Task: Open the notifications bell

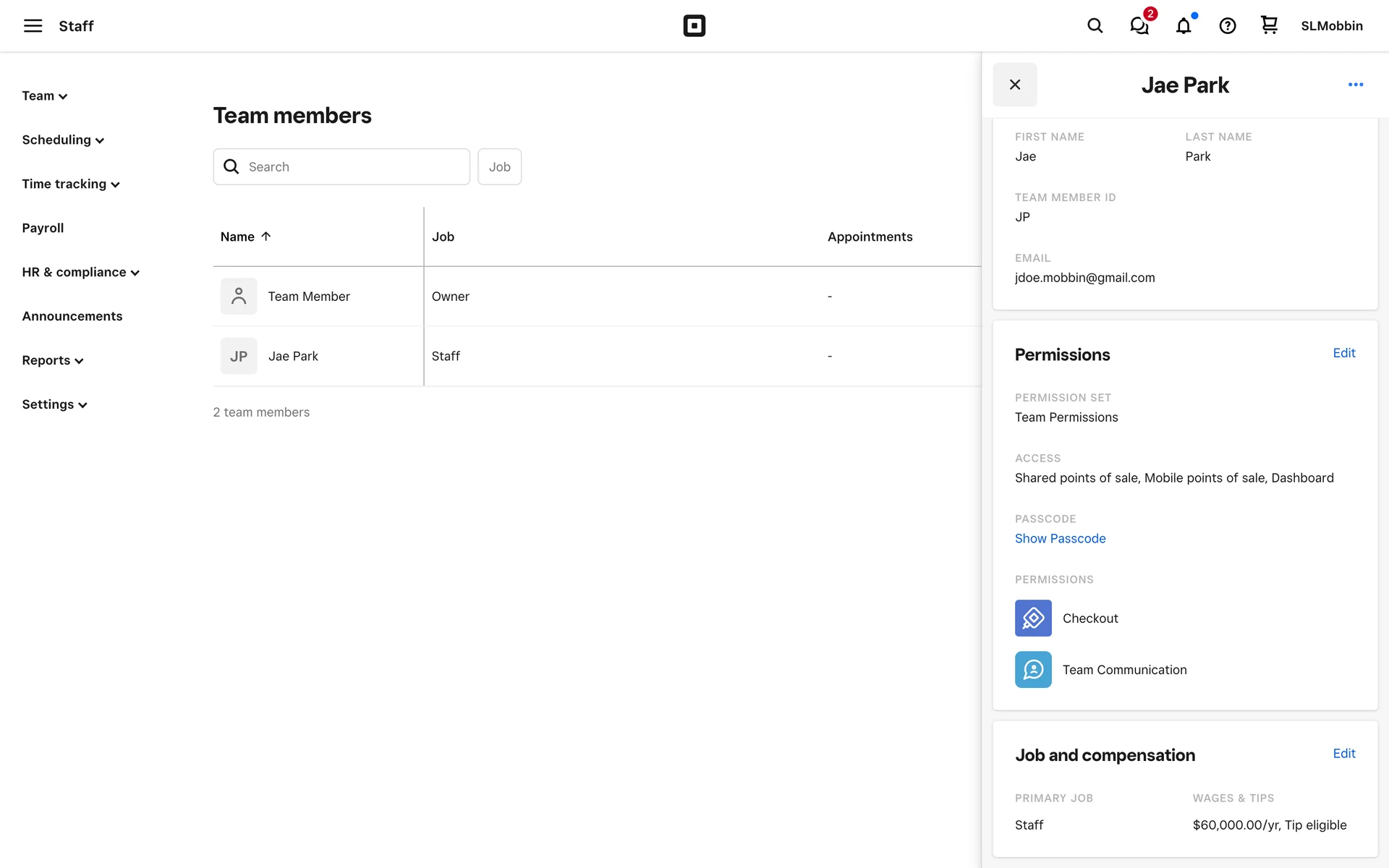Action: coord(1184,26)
